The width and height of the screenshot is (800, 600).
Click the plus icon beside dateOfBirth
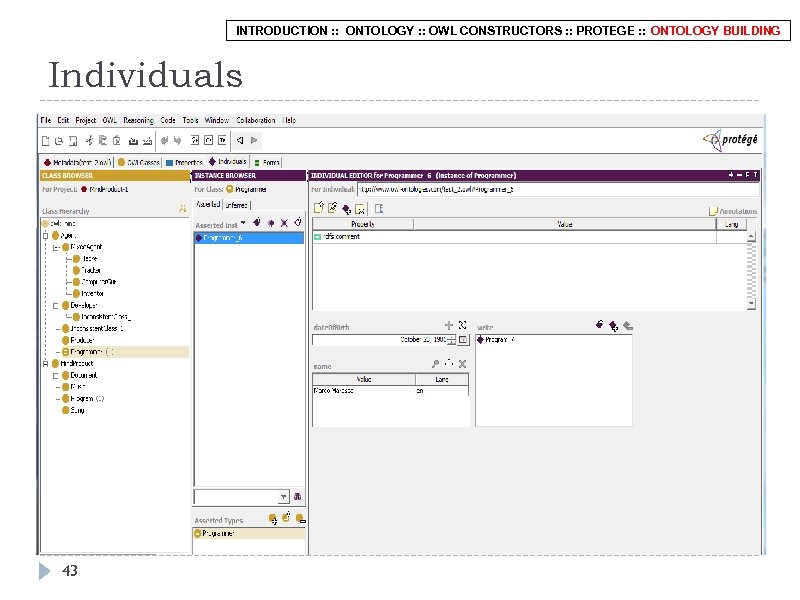point(449,325)
